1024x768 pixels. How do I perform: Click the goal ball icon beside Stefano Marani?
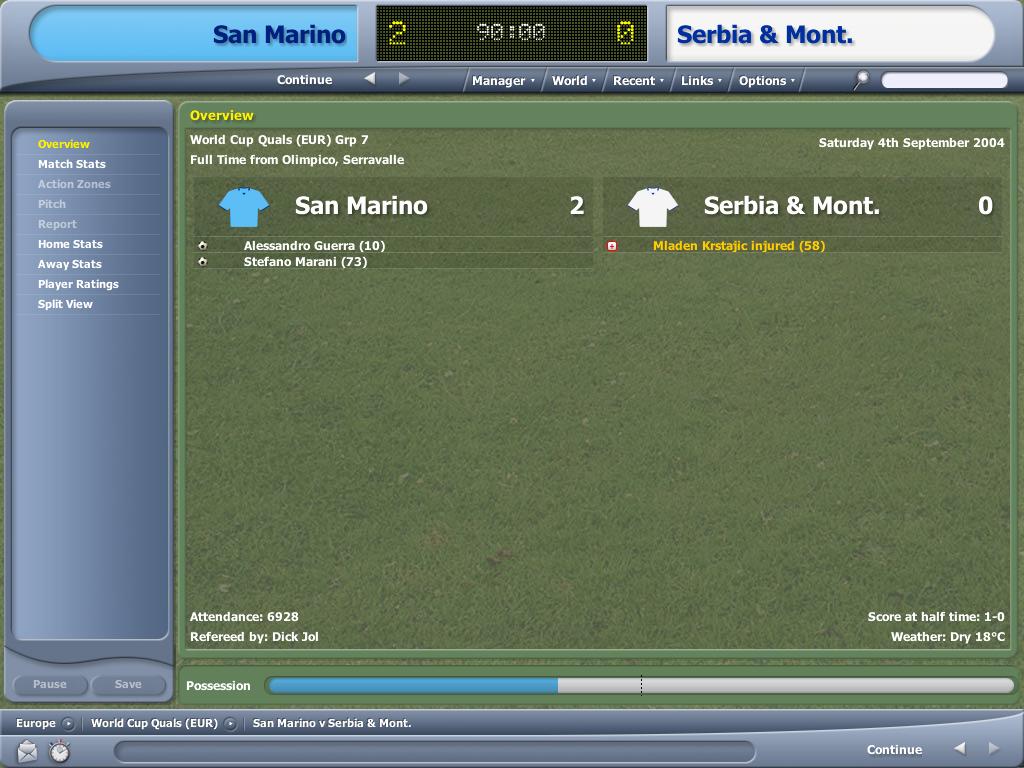coord(202,262)
